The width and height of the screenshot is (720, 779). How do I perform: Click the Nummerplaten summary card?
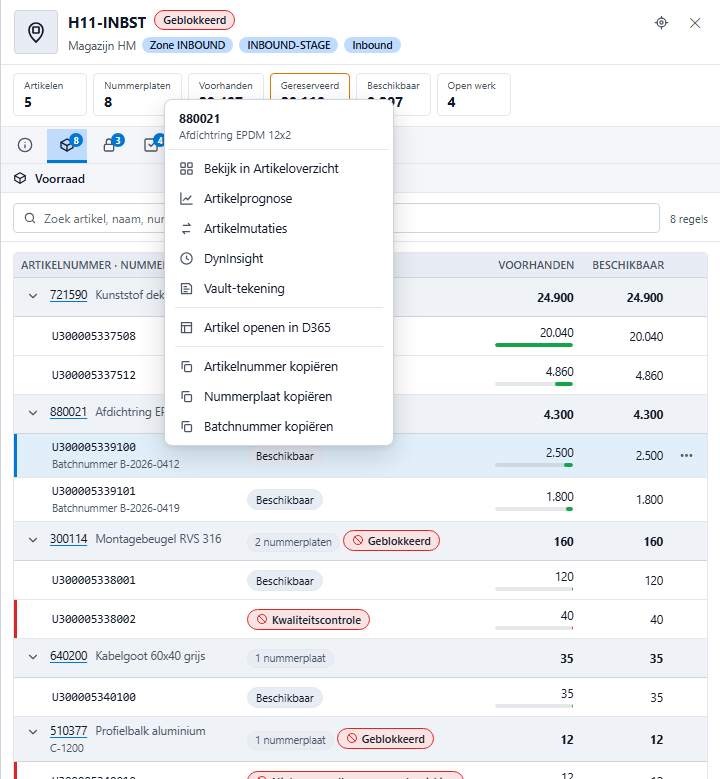(x=137, y=94)
